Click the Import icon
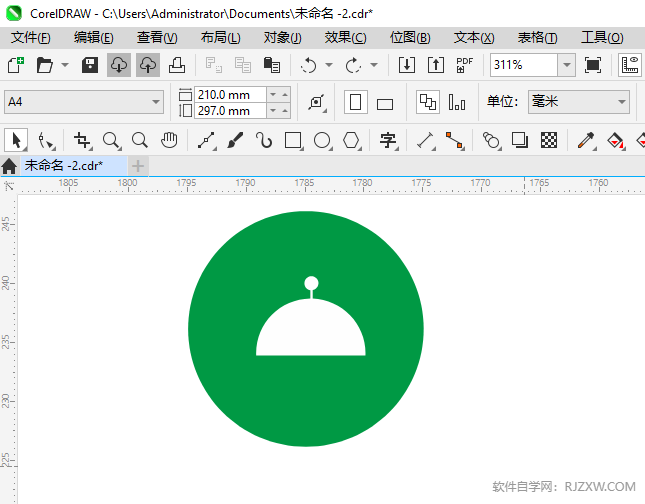This screenshot has height=504, width=645. tap(407, 65)
